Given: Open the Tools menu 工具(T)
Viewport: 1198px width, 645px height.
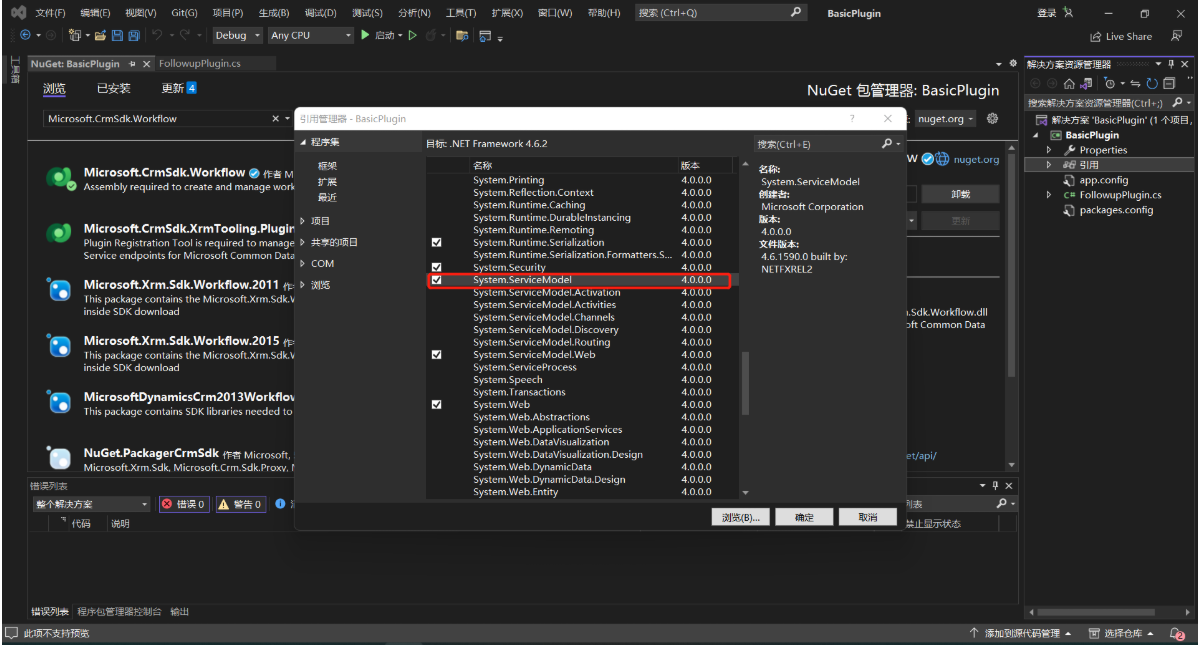Looking at the screenshot, I should pos(461,13).
